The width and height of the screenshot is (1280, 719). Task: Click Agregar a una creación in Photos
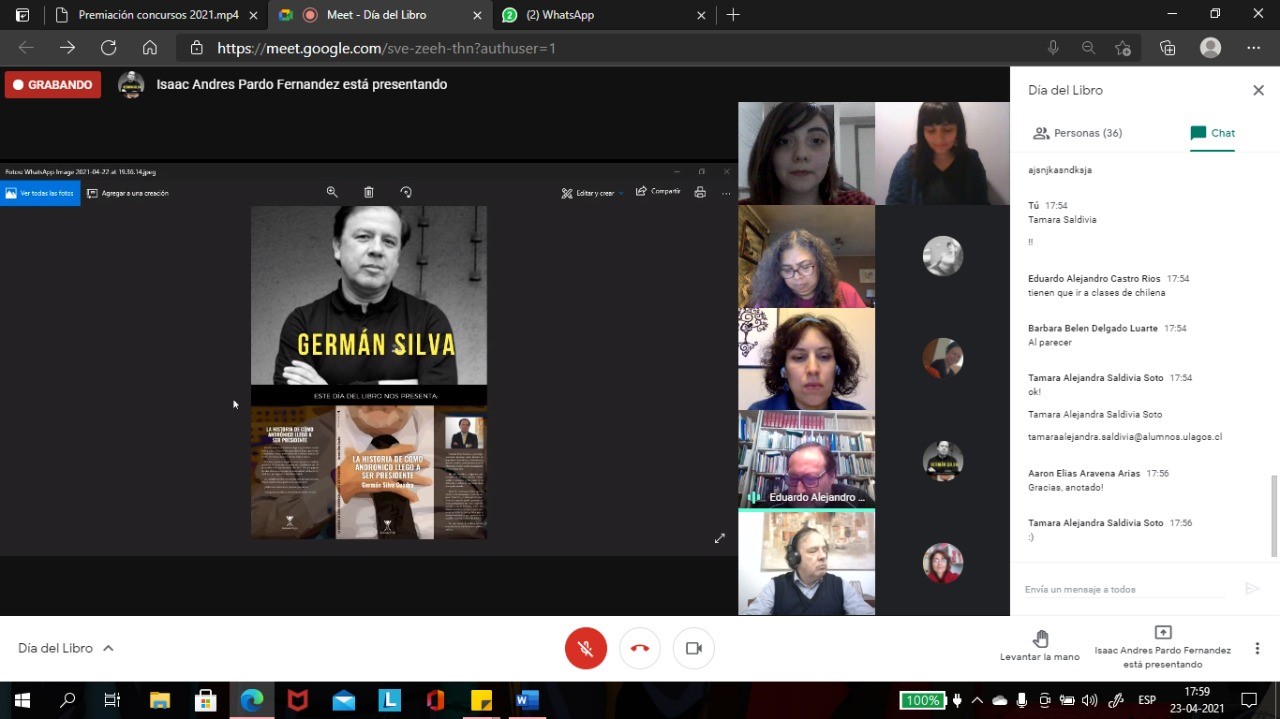coord(128,193)
